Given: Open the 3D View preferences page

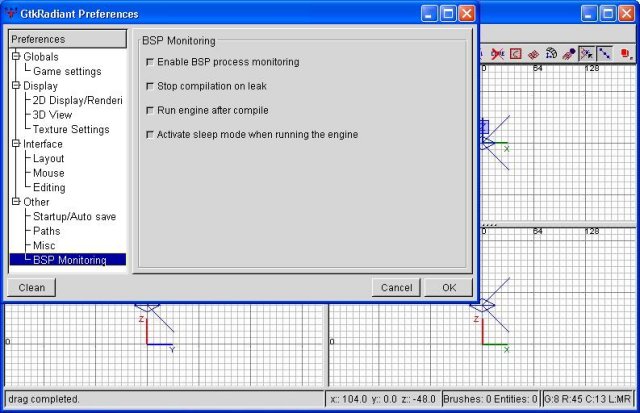Looking at the screenshot, I should (52, 115).
